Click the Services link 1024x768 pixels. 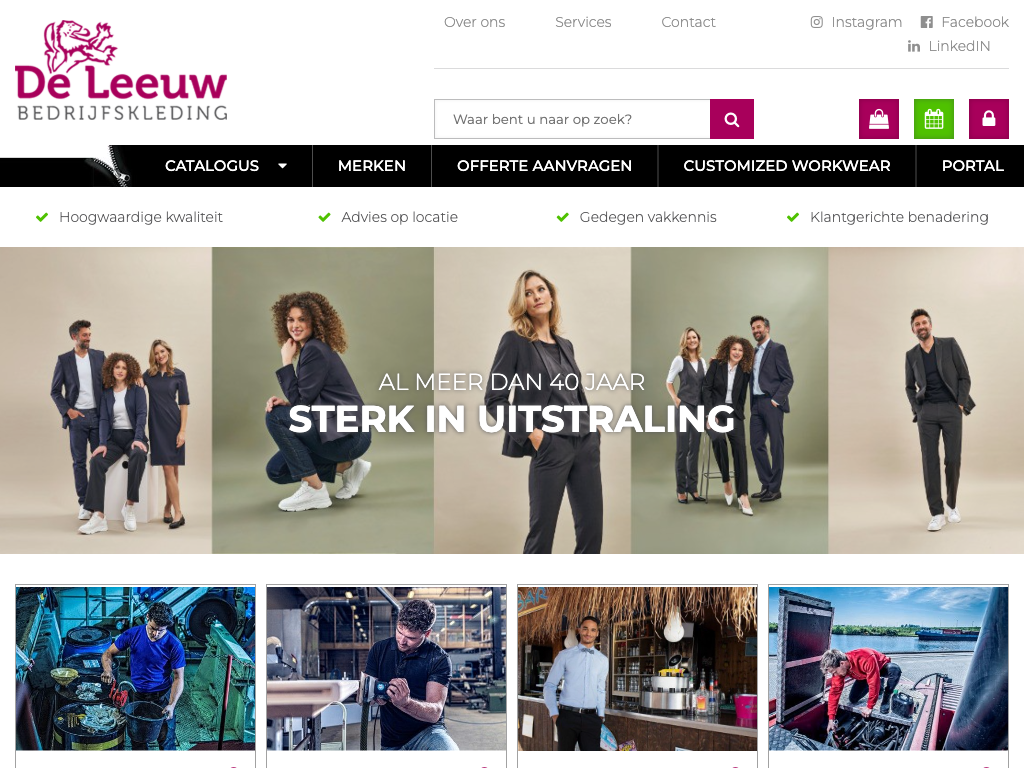(583, 22)
